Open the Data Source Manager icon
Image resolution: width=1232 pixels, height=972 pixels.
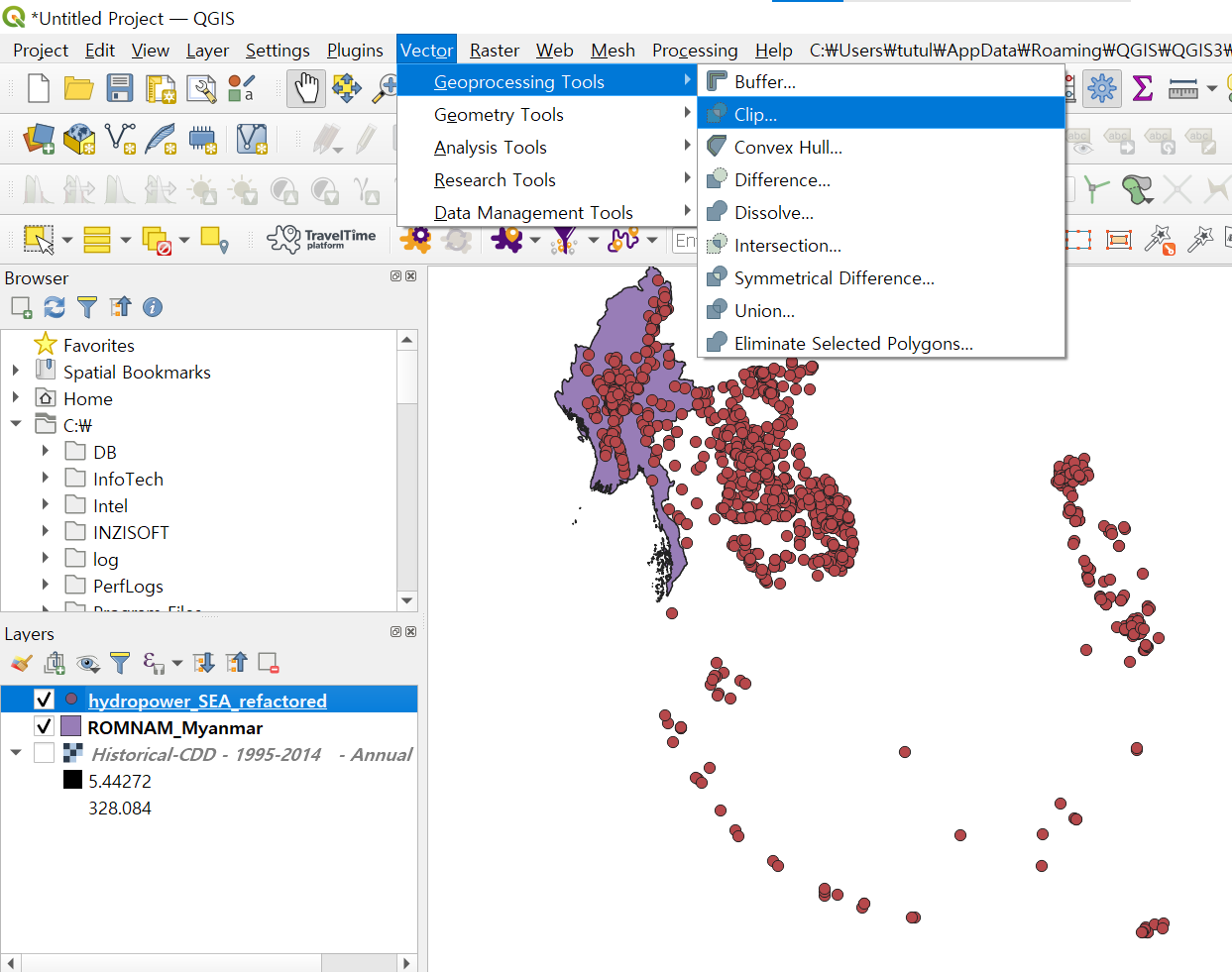(x=39, y=139)
